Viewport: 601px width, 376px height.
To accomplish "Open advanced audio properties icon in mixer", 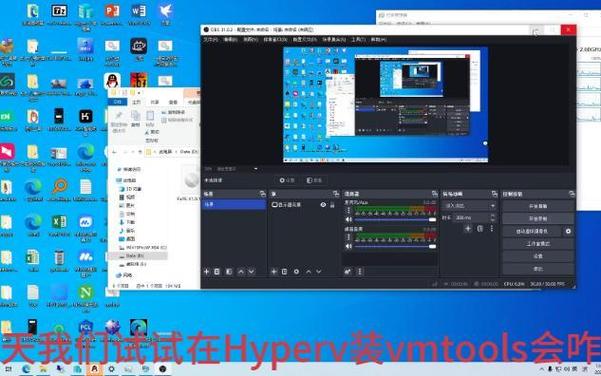I will tap(348, 272).
